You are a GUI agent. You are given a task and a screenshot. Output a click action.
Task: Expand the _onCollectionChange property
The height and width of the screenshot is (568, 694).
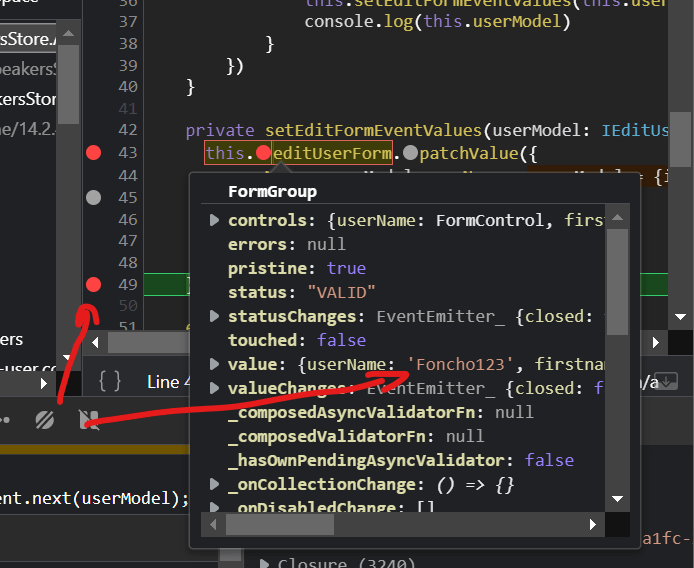tap(214, 484)
